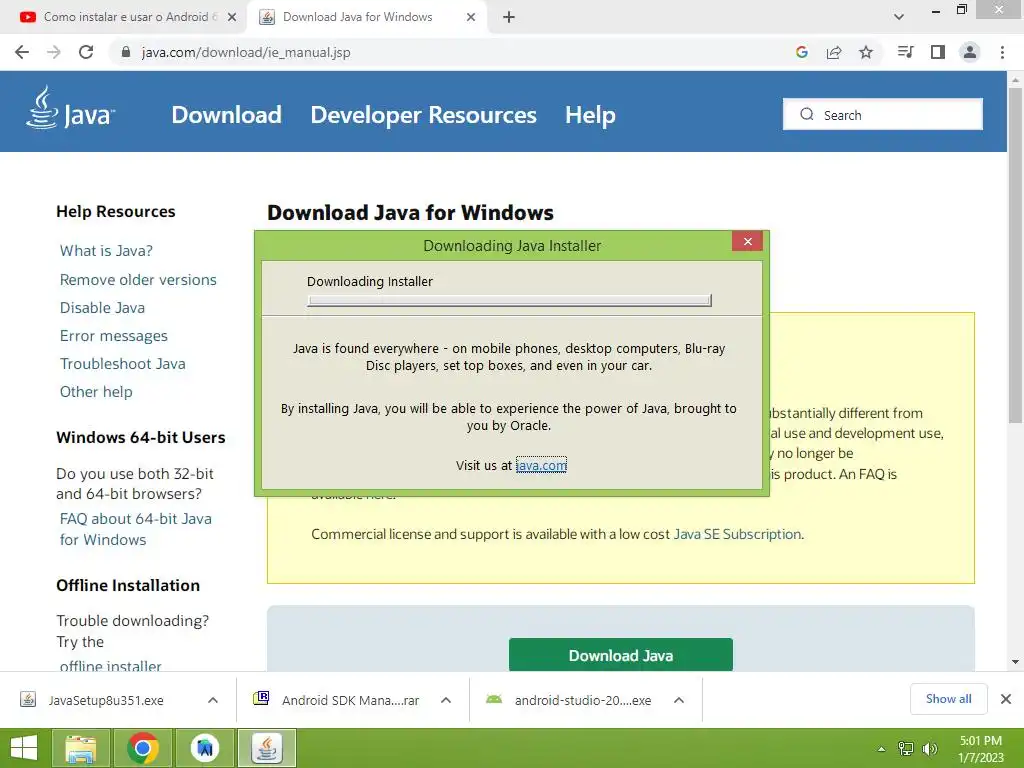Close the Downloading Java Installer dialog

pyautogui.click(x=748, y=241)
